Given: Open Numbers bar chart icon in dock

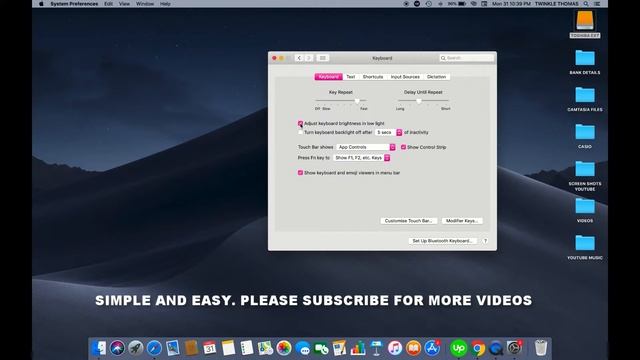Looking at the screenshot, I should (358, 348).
